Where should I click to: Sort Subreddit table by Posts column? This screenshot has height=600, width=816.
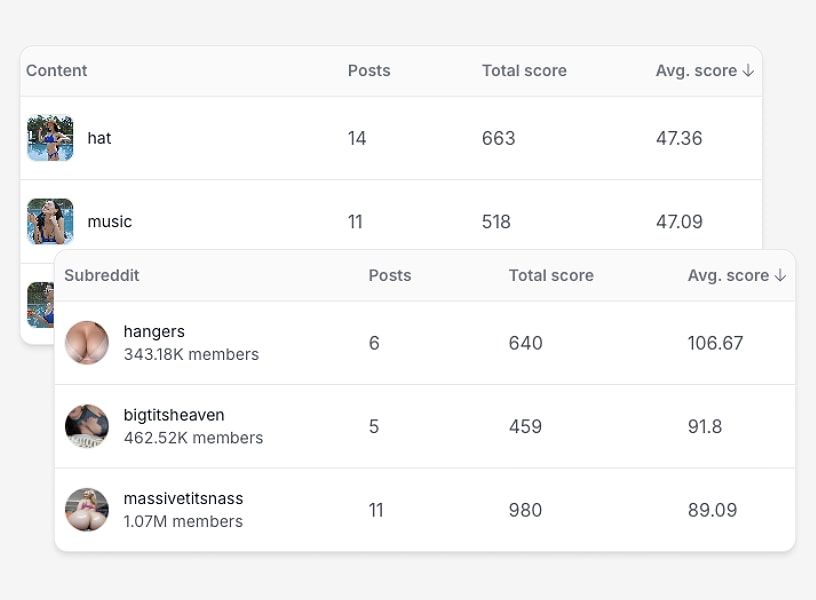390,276
